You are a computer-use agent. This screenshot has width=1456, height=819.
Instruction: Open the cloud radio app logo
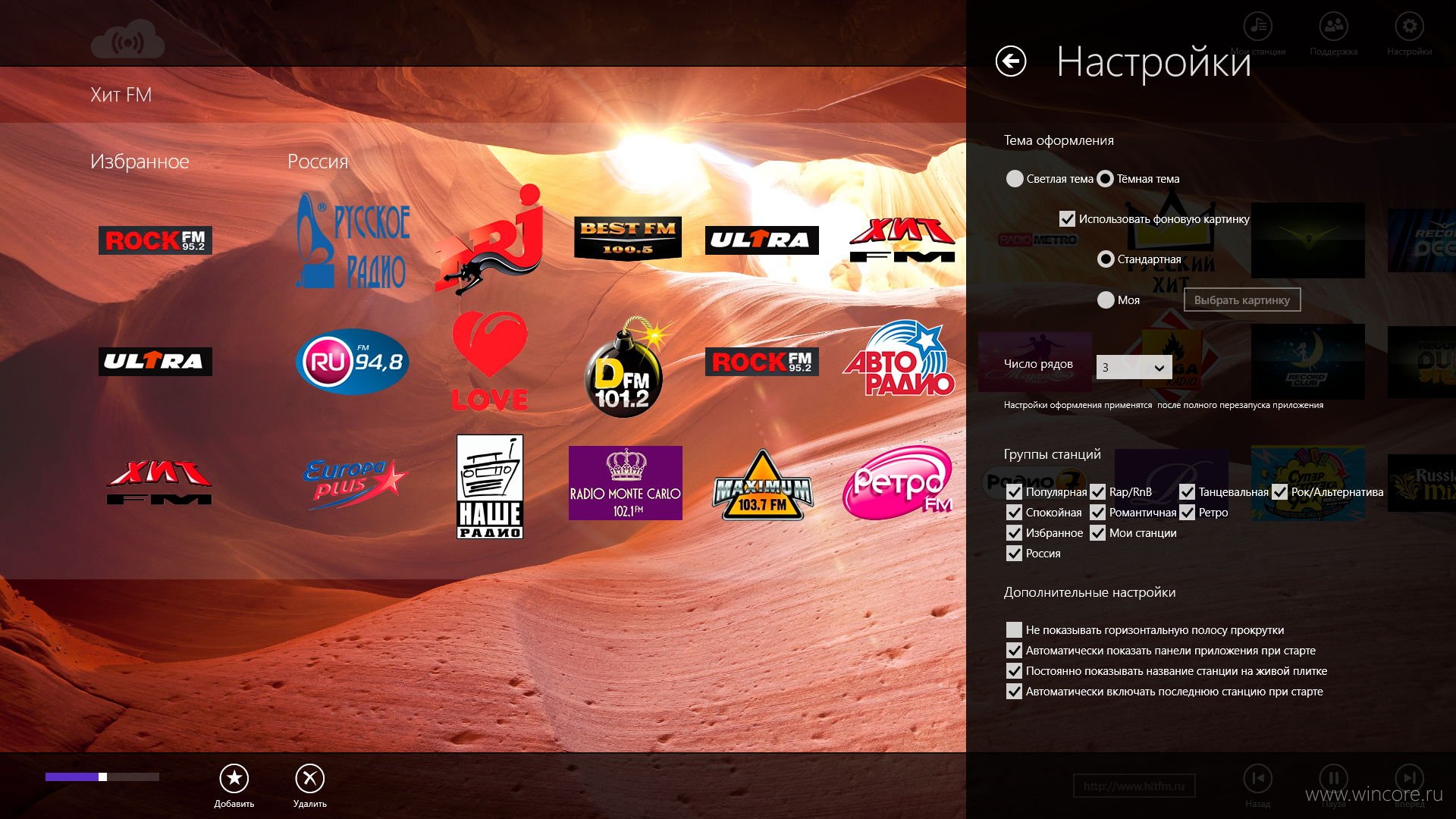[x=127, y=39]
